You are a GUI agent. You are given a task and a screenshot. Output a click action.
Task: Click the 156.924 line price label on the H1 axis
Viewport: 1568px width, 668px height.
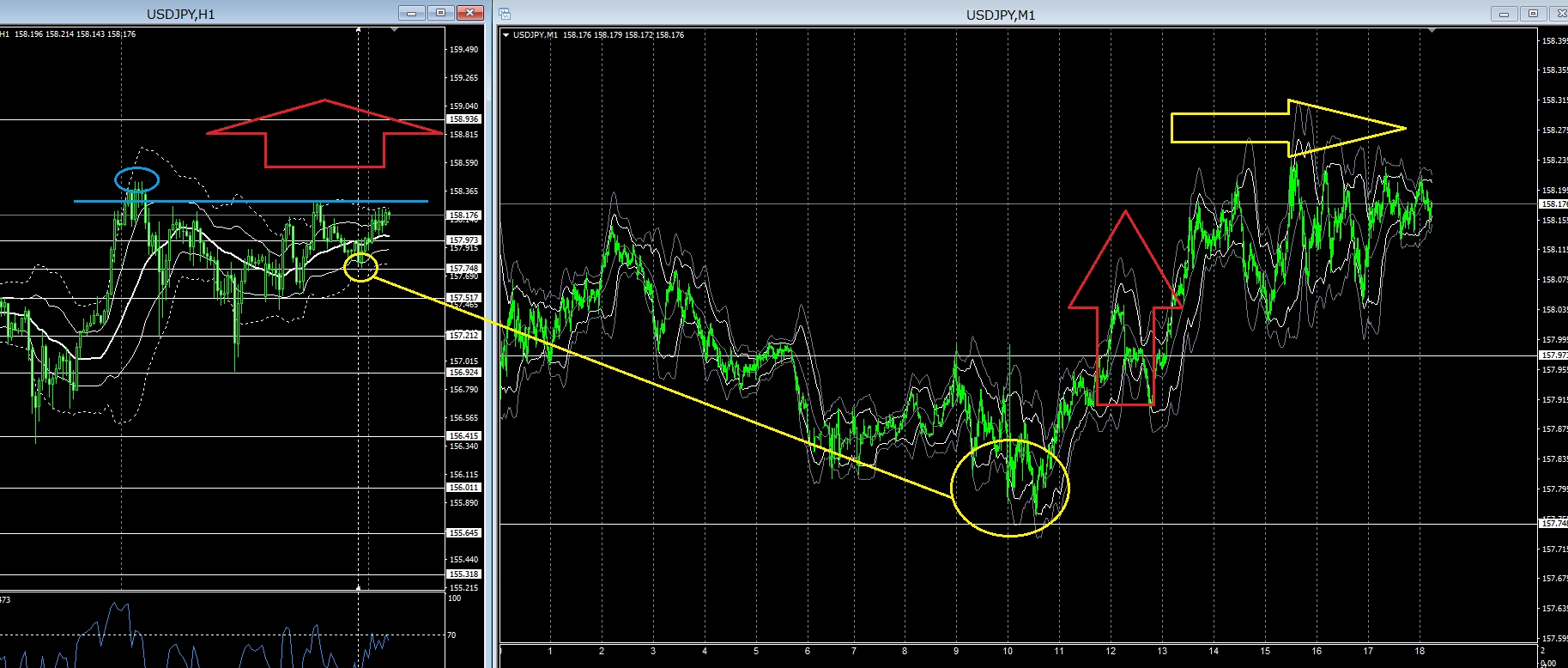coord(463,373)
